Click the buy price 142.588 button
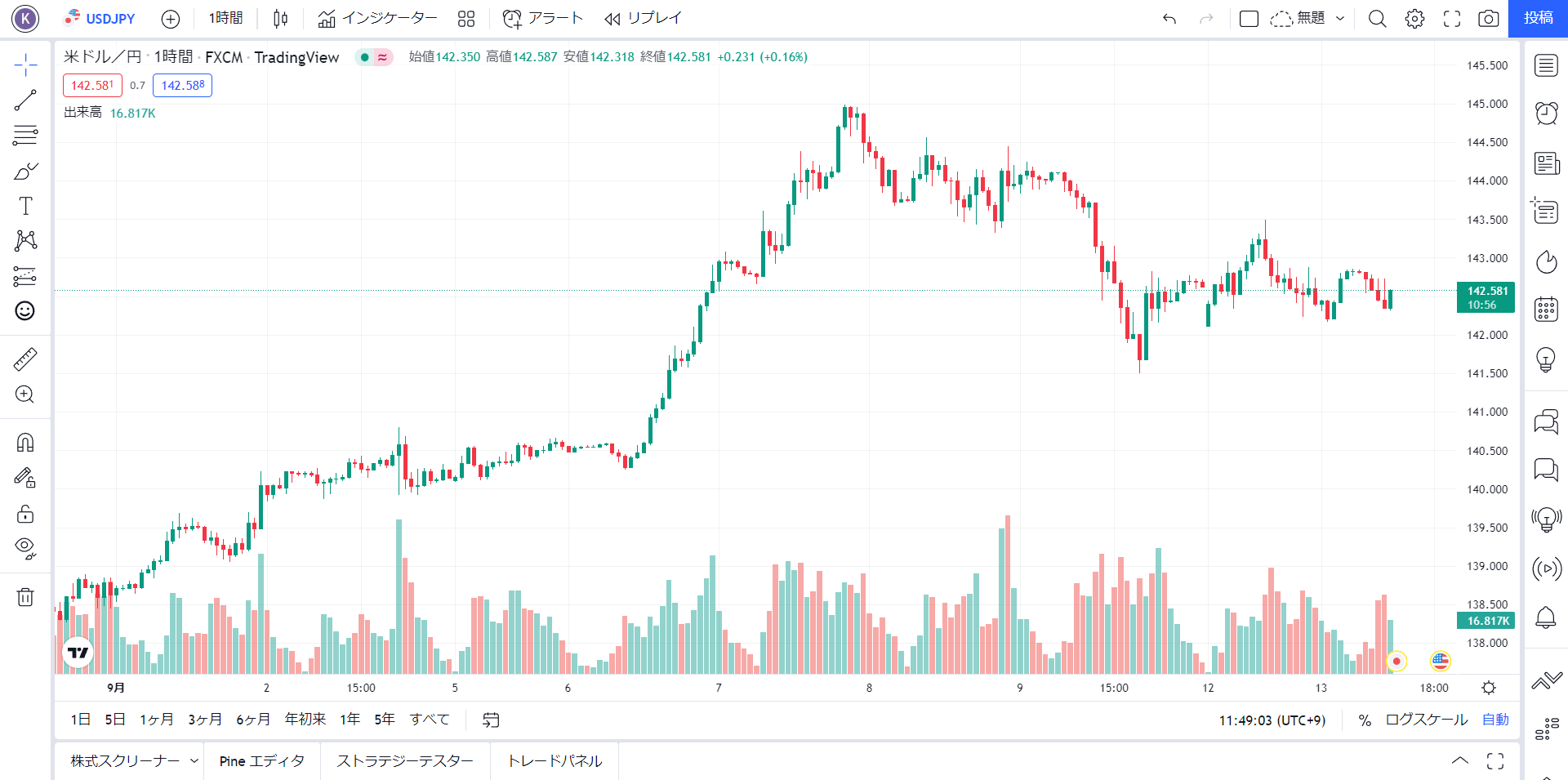Image resolution: width=1568 pixels, height=780 pixels. (x=182, y=85)
